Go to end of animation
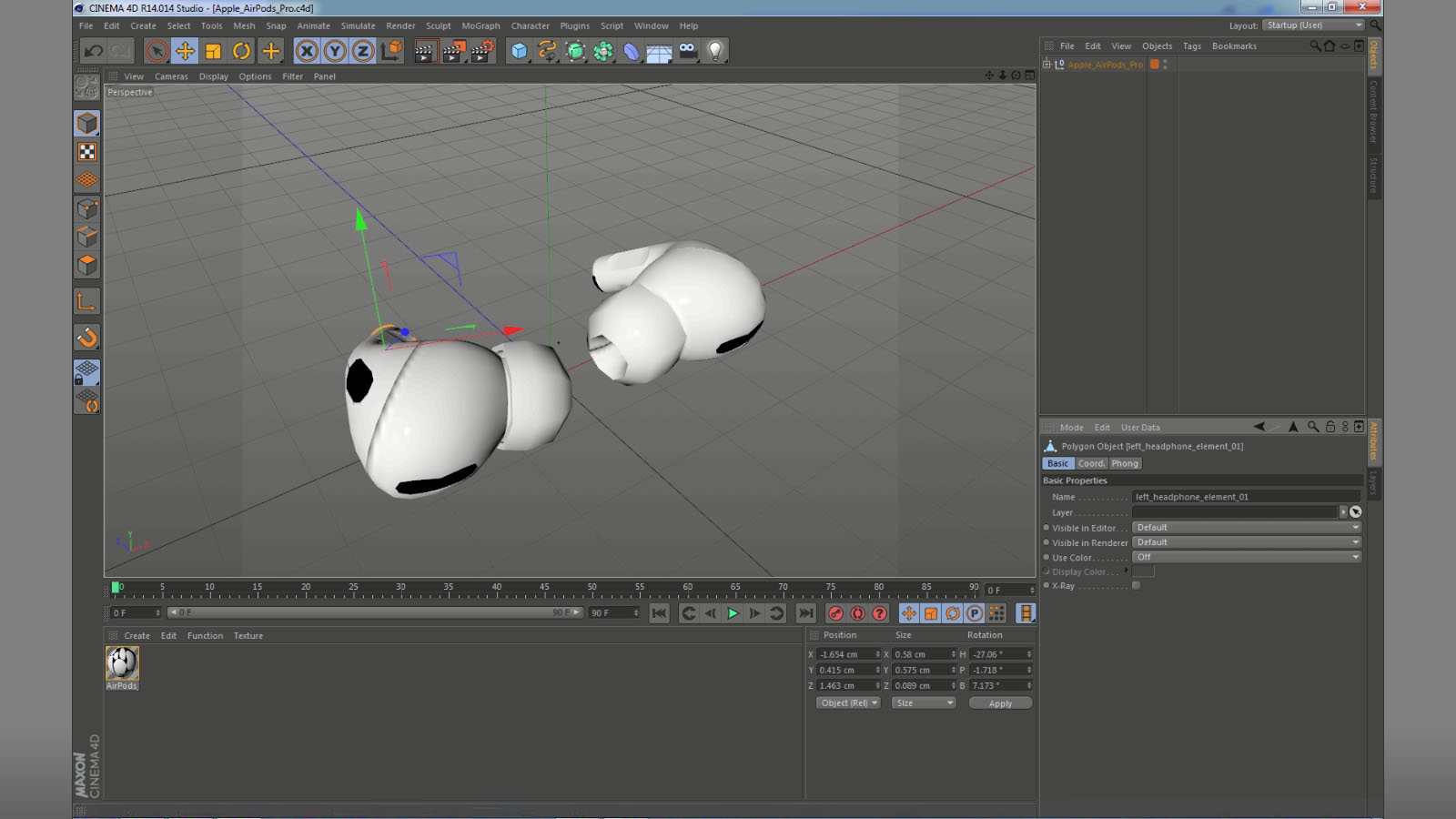Viewport: 1456px width, 819px height. point(806,613)
